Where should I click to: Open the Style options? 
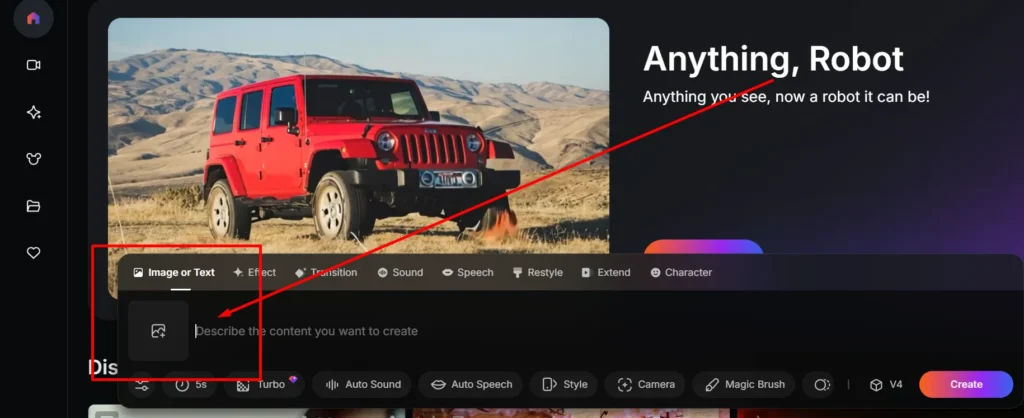(x=565, y=385)
